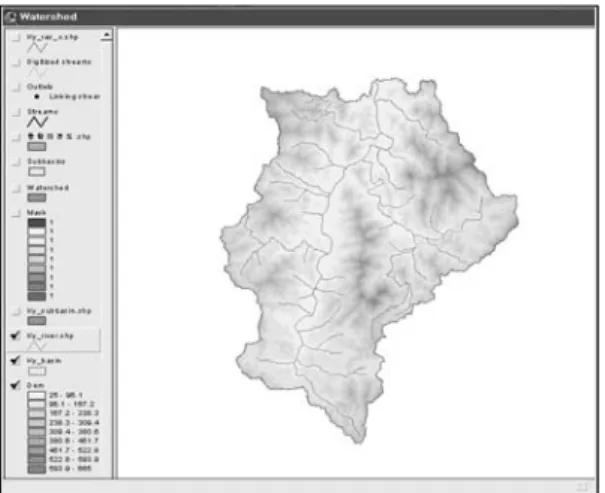
Task: Toggle the Mask layer checkbox
Action: point(16,213)
